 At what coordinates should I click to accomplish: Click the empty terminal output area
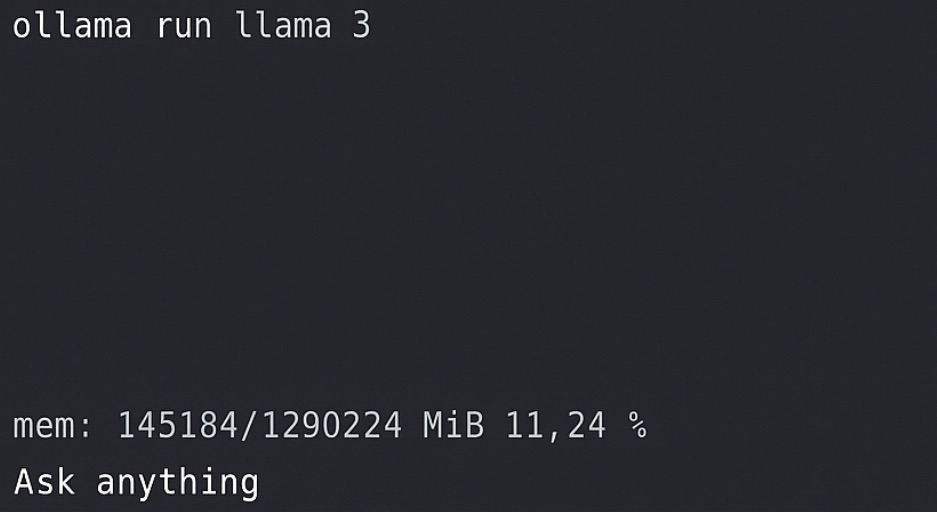click(x=468, y=221)
